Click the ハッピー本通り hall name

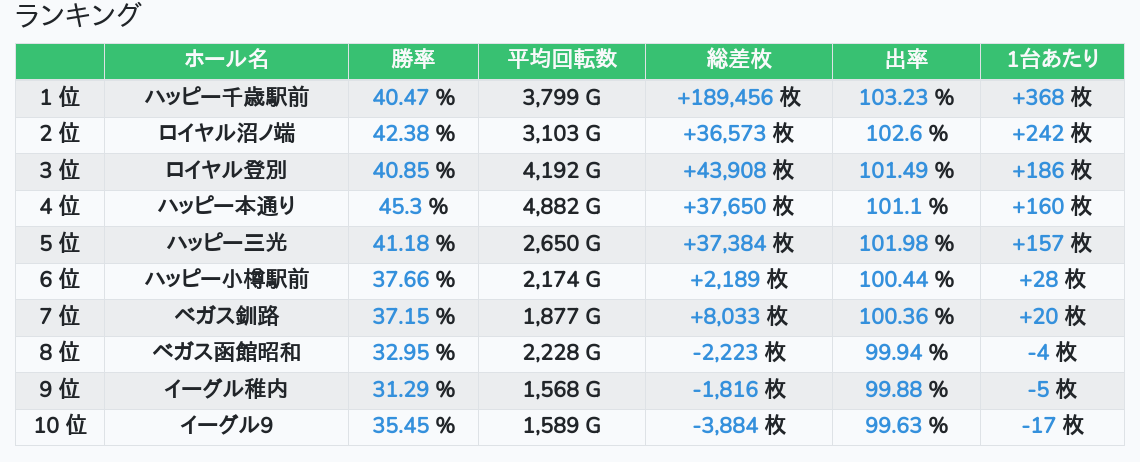226,206
